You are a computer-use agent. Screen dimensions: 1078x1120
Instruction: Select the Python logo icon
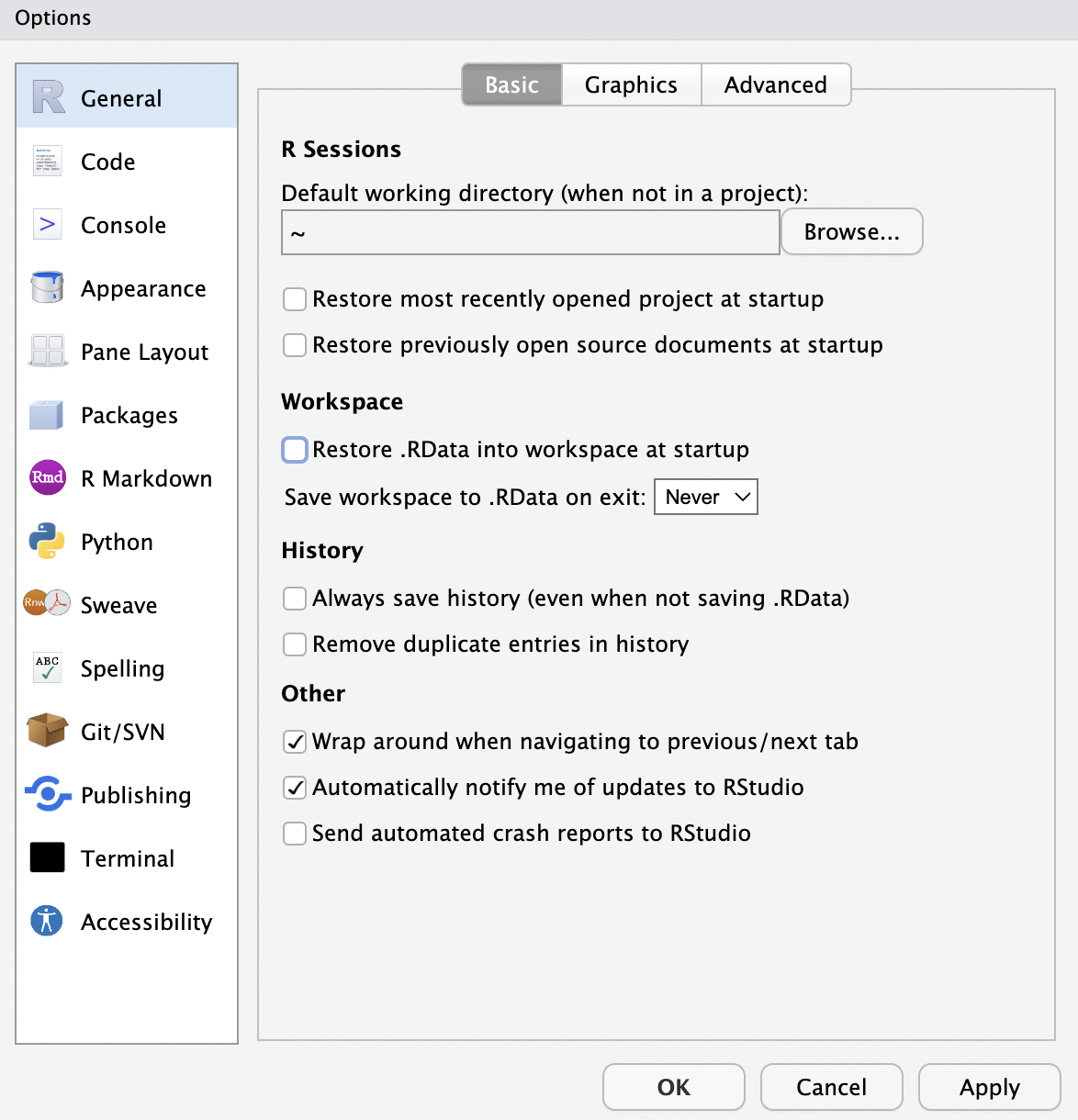48,542
